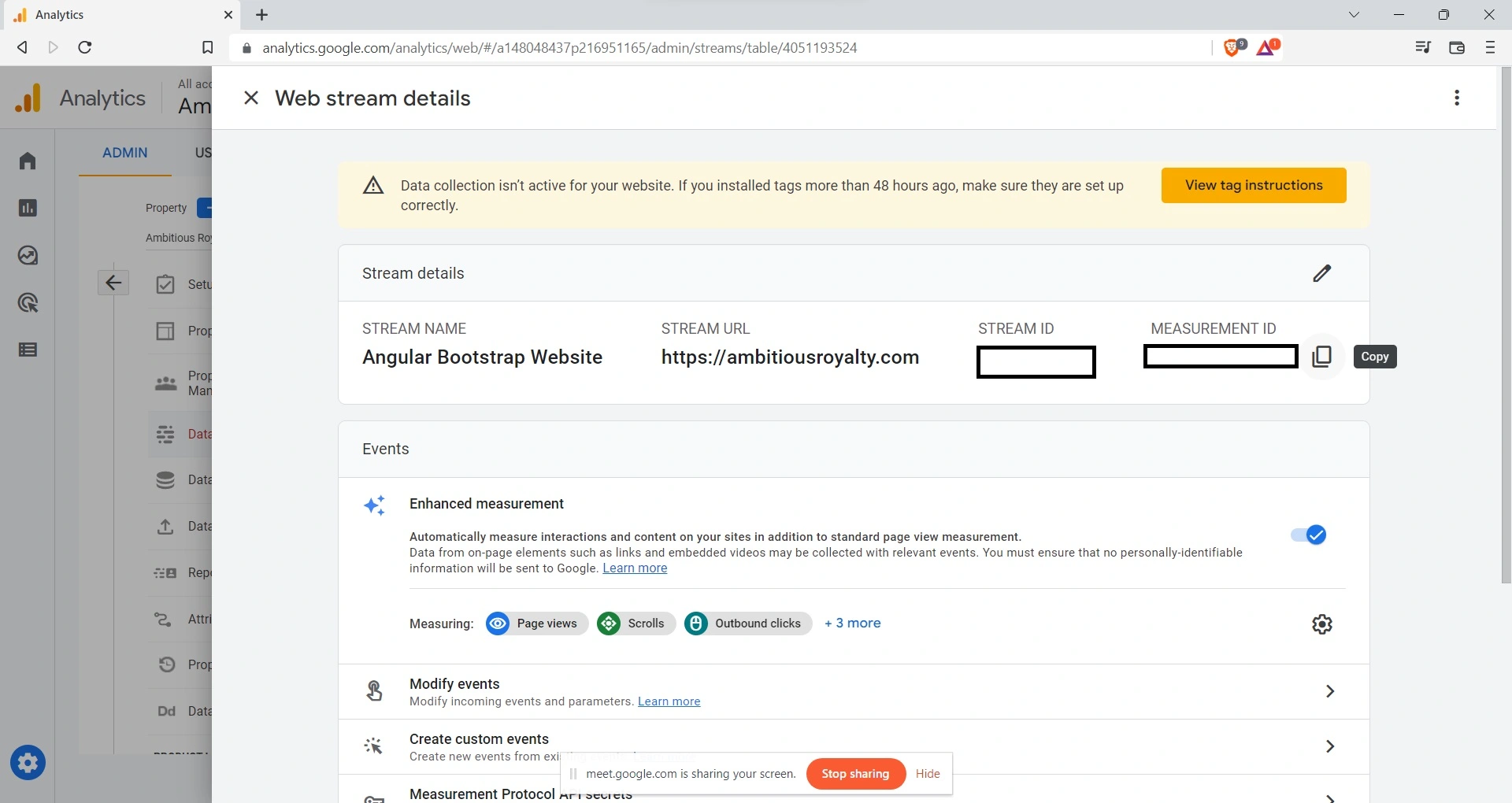Expand the Modify events row

tap(1329, 691)
